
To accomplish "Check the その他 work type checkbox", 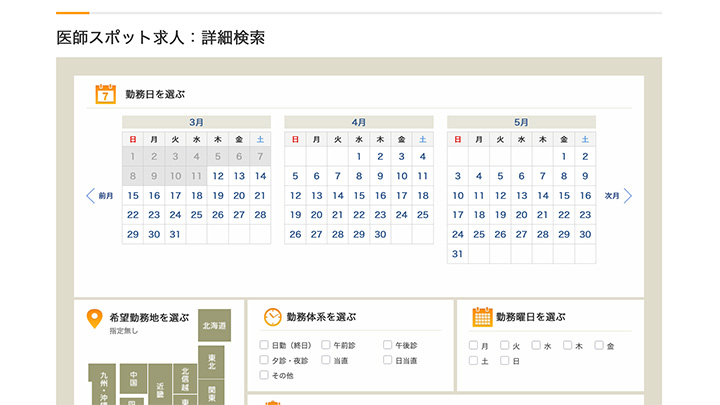I will click(x=264, y=375).
